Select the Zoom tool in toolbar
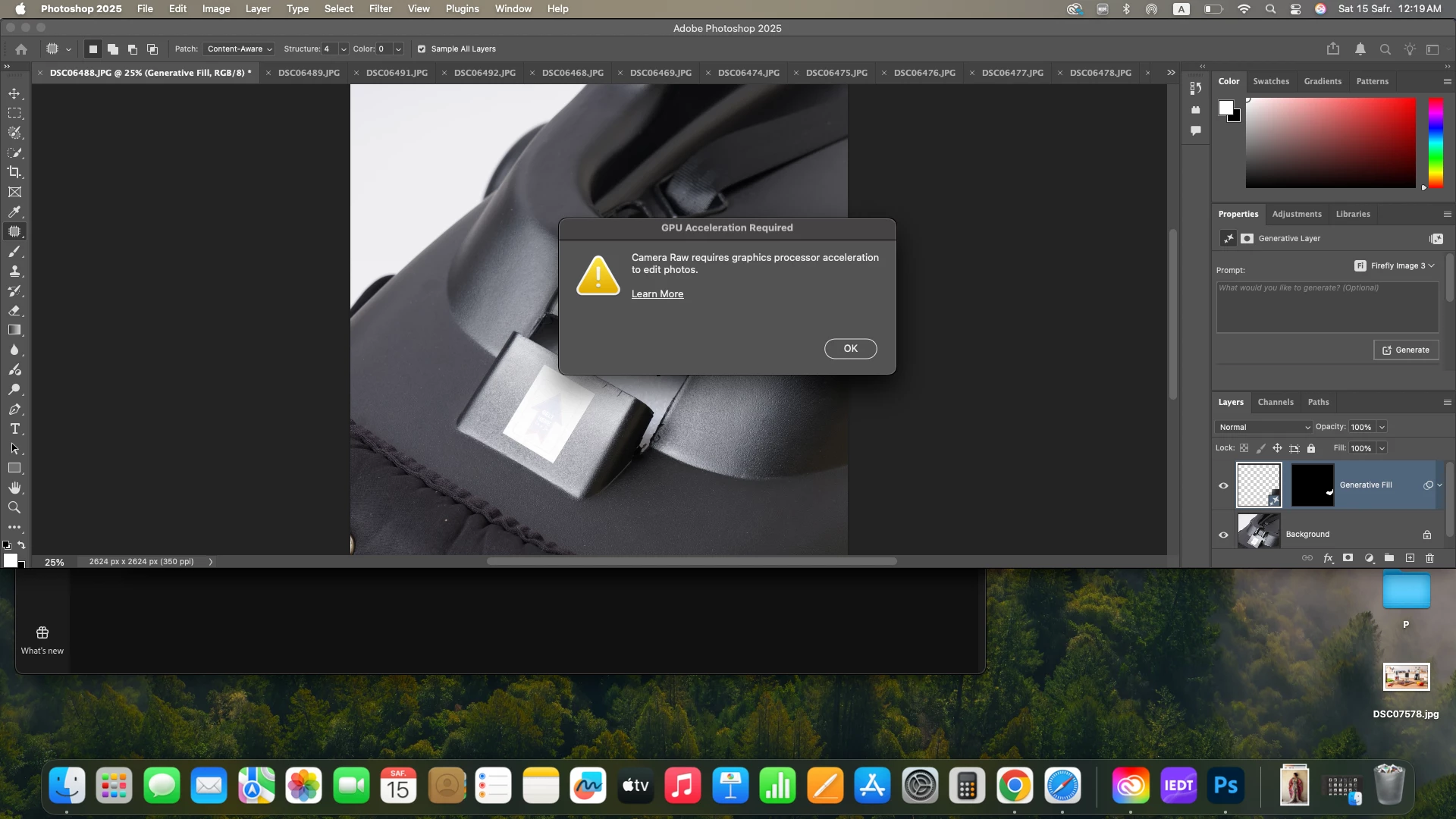The width and height of the screenshot is (1456, 819). point(14,507)
